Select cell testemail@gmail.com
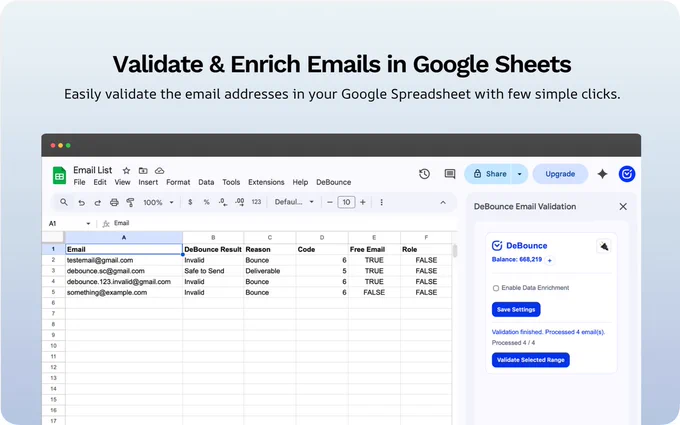This screenshot has width=680, height=425. click(124, 260)
